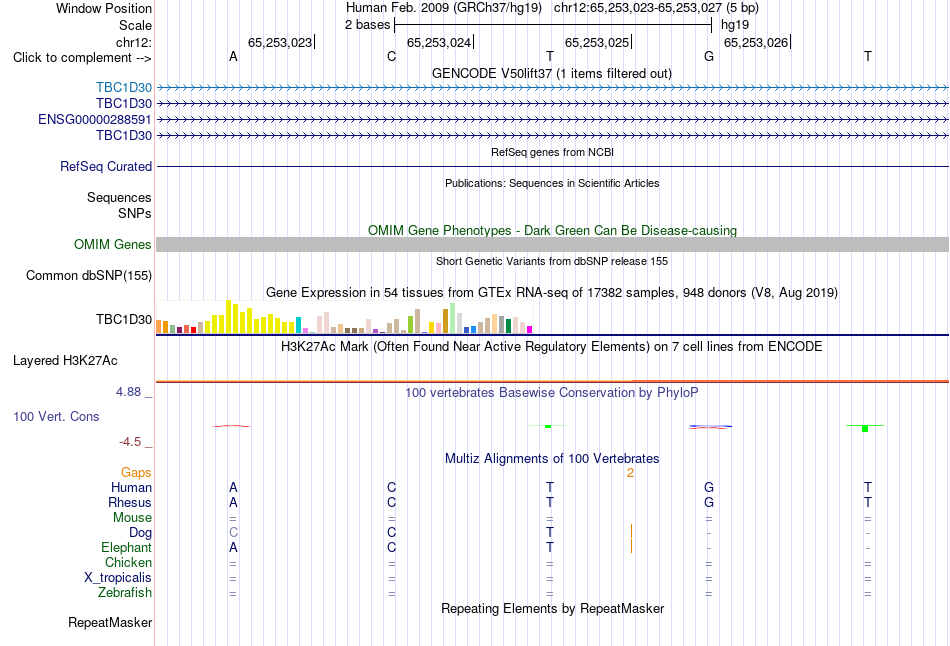Click base G in the complement row
This screenshot has width=950, height=646.
click(709, 56)
